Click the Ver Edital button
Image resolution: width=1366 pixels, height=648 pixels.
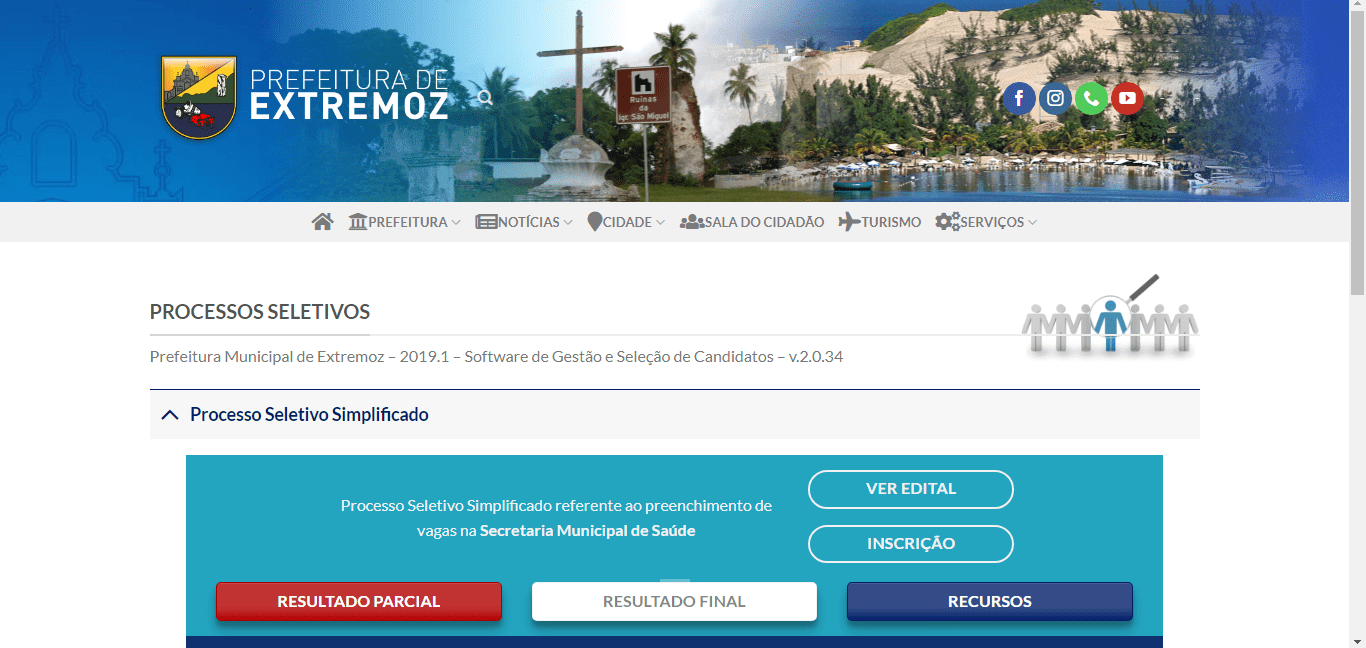[x=911, y=489]
